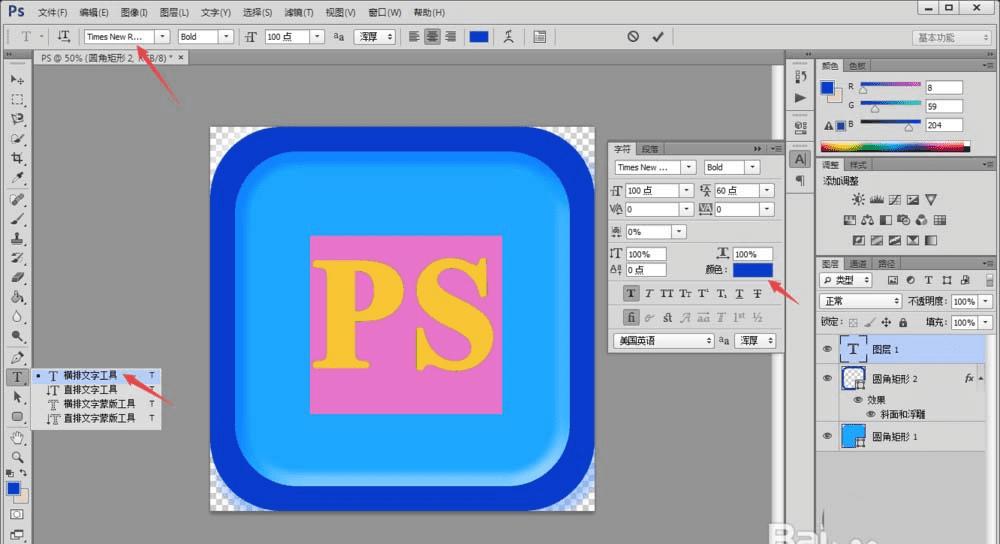The height and width of the screenshot is (544, 1000).
Task: Open Bold font style dropdown in options bar
Action: pyautogui.click(x=226, y=36)
